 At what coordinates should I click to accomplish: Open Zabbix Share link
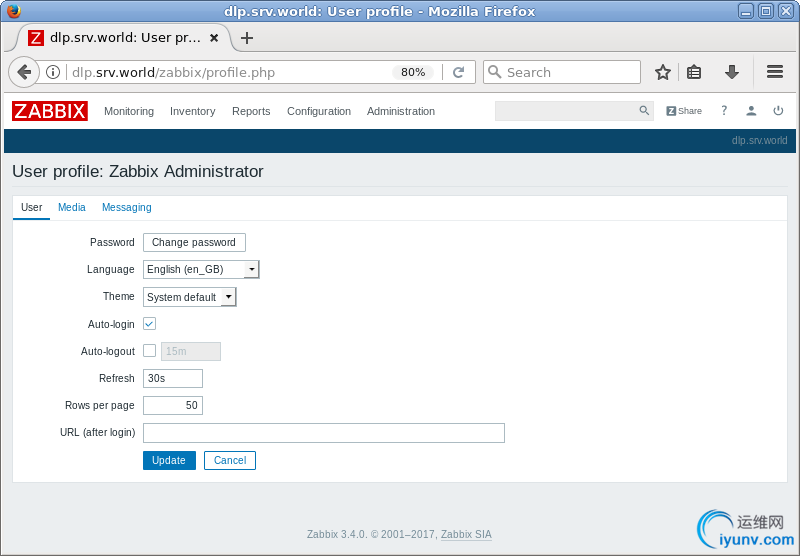click(x=684, y=111)
